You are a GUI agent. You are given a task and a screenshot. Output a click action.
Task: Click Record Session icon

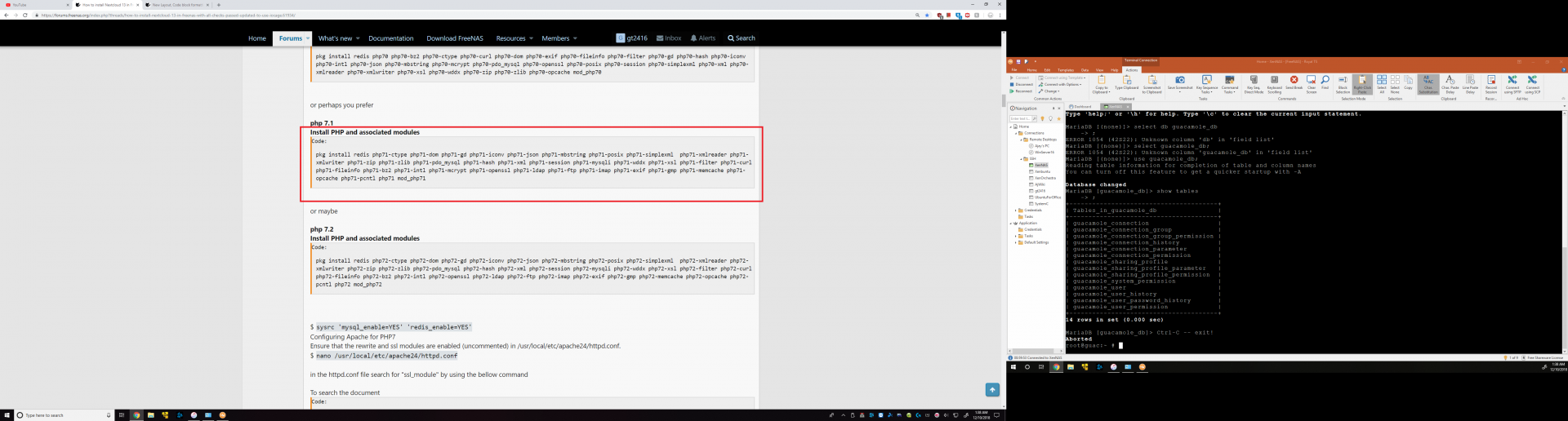coord(1491,80)
